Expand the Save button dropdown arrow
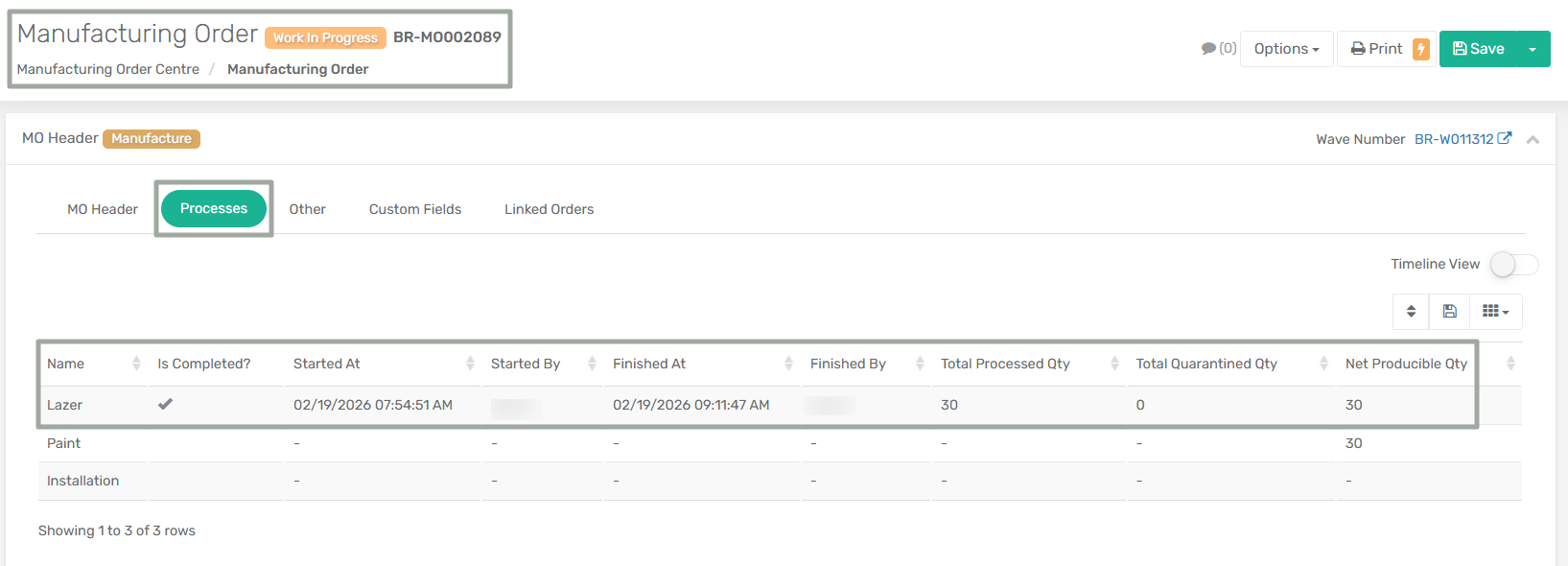 coord(1533,49)
